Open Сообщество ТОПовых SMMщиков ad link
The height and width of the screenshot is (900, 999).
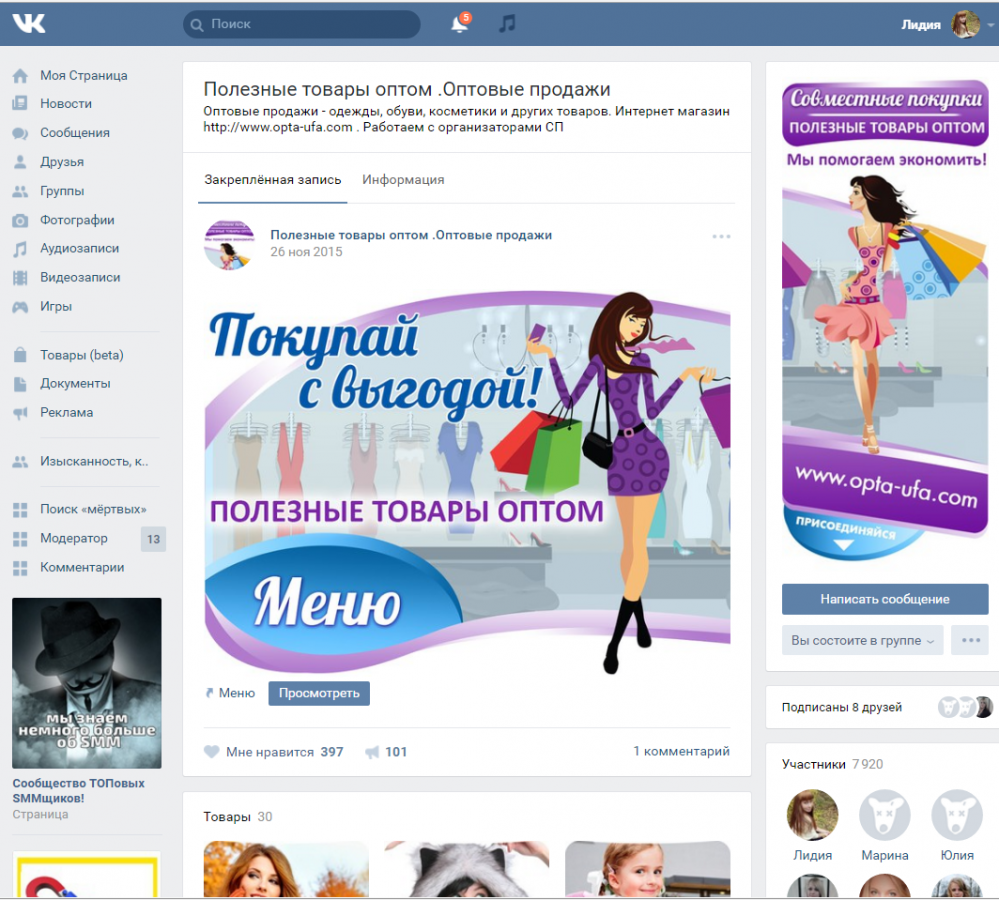point(78,790)
